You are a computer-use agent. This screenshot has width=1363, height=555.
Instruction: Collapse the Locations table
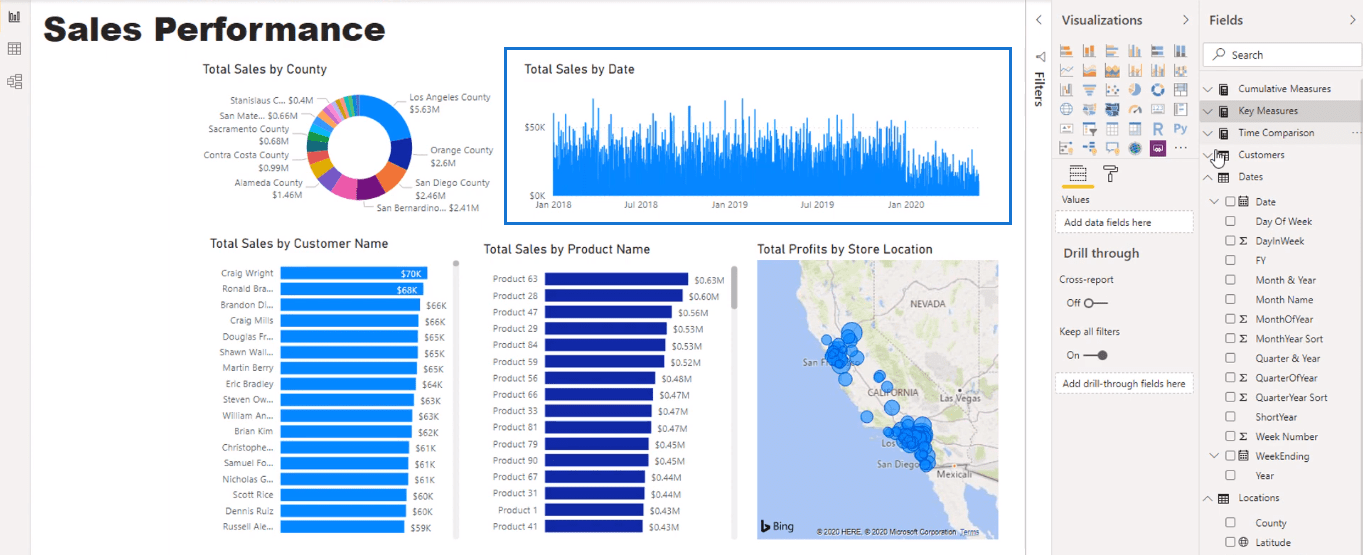click(1208, 498)
